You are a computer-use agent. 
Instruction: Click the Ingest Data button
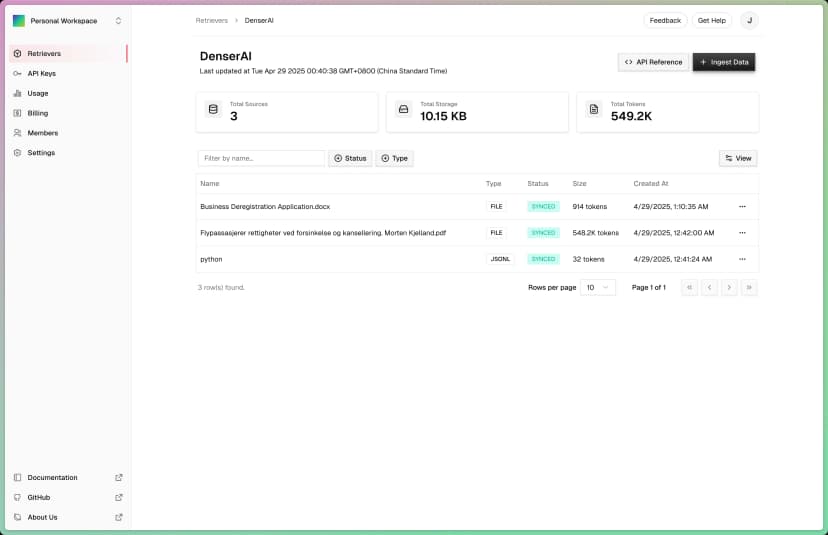pyautogui.click(x=724, y=62)
